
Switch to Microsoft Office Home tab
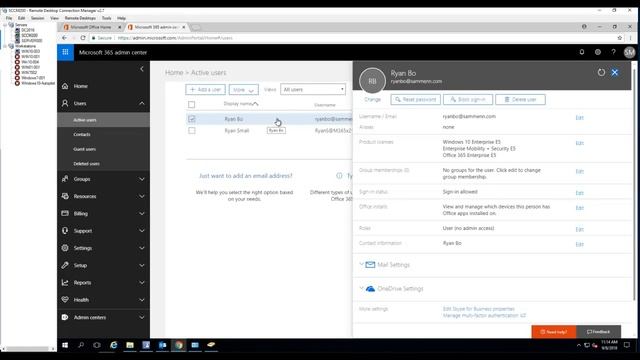(x=92, y=27)
